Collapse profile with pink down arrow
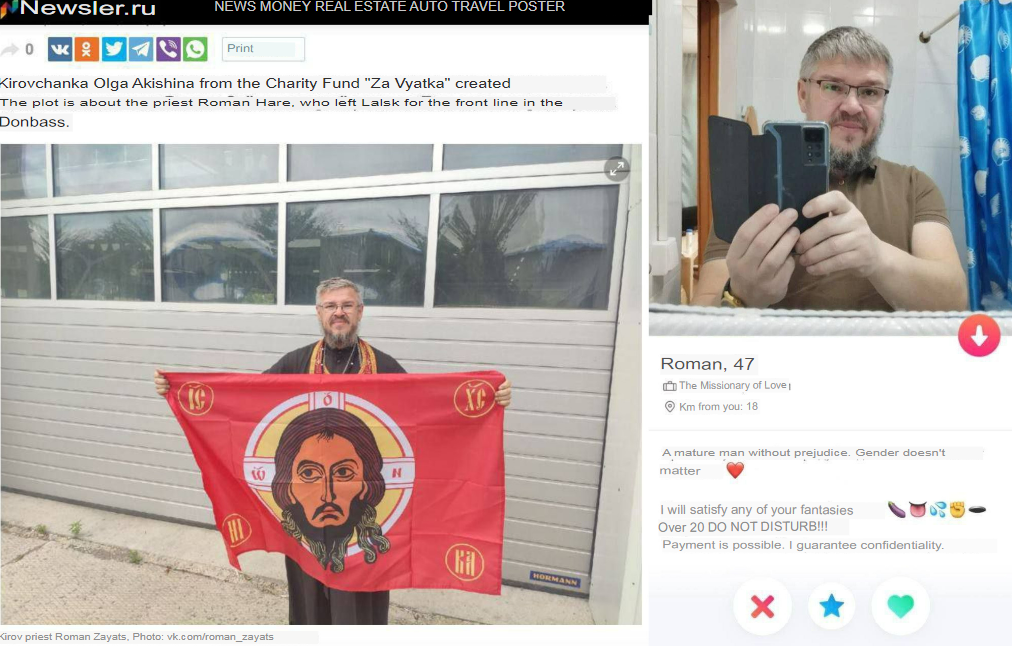Viewport: 1012px width, 646px height. point(978,336)
